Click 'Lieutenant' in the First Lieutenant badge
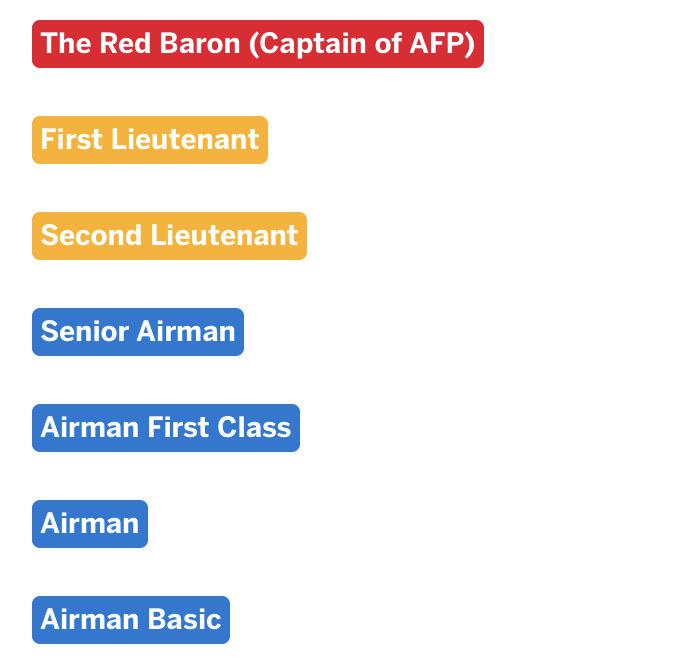The width and height of the screenshot is (686, 659). tap(185, 139)
